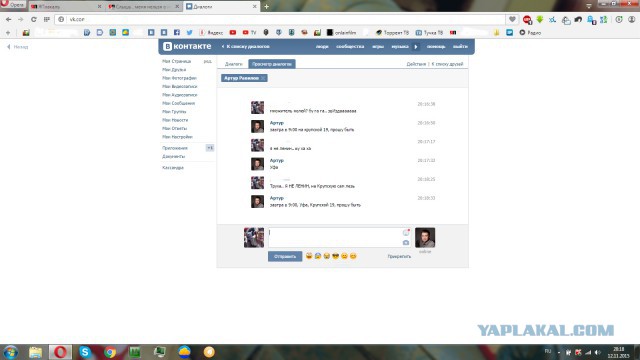
Task: Click the browser back arrow button
Action: [9, 19]
